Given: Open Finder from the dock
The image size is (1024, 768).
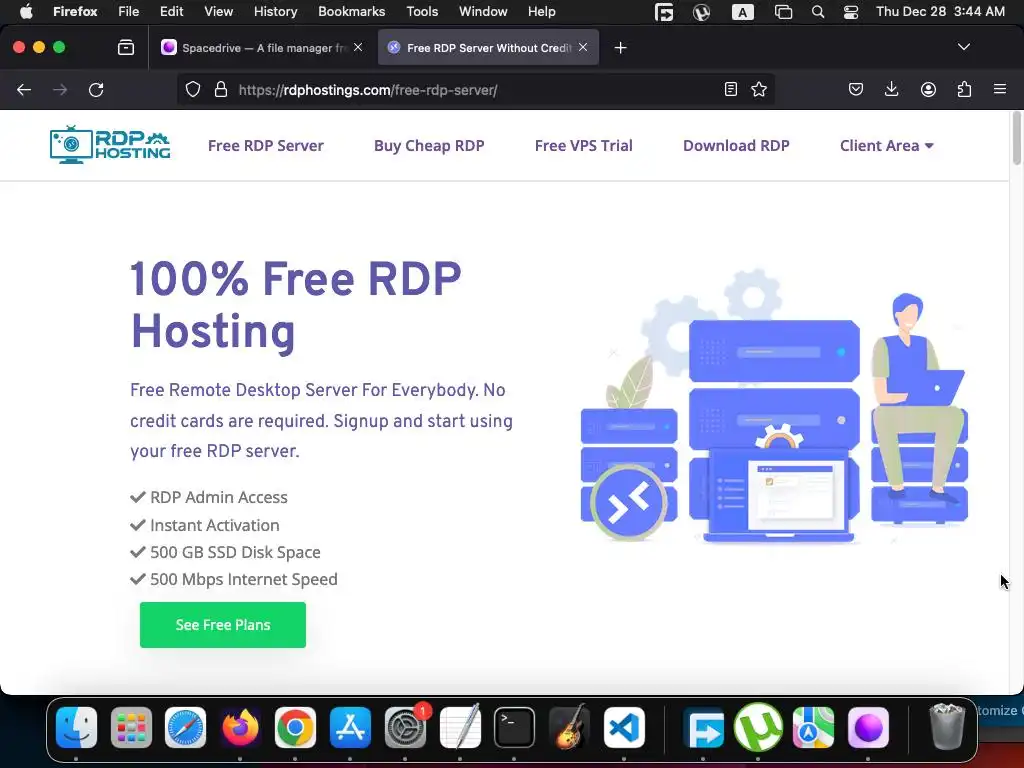Looking at the screenshot, I should coord(76,728).
